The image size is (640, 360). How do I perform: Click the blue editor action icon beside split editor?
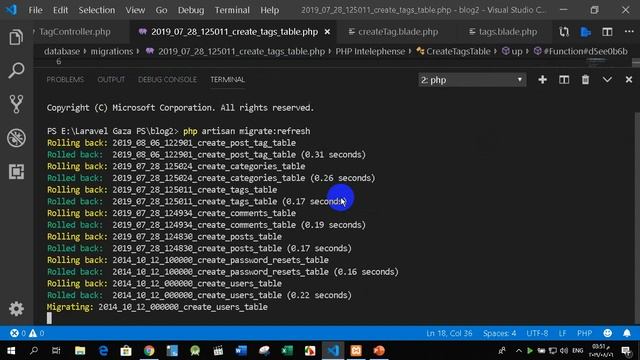point(585,31)
